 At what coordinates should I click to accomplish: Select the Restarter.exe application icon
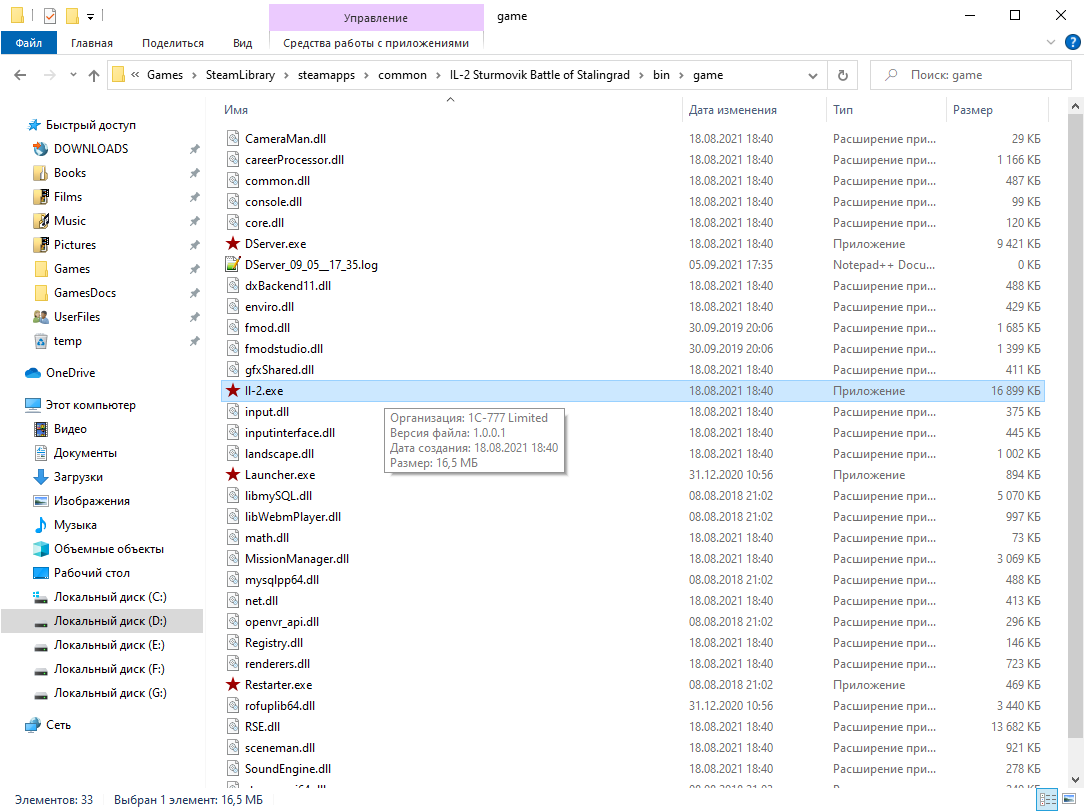coord(233,685)
